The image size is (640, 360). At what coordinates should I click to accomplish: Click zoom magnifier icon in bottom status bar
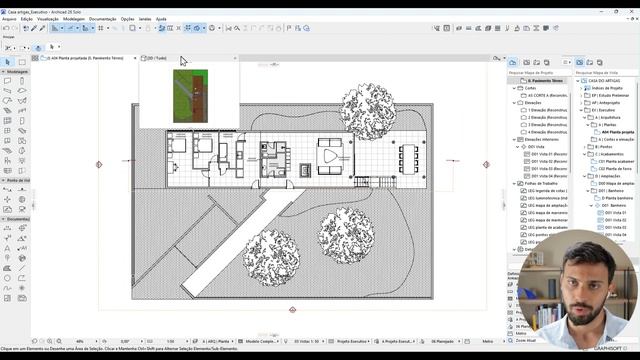59,341
